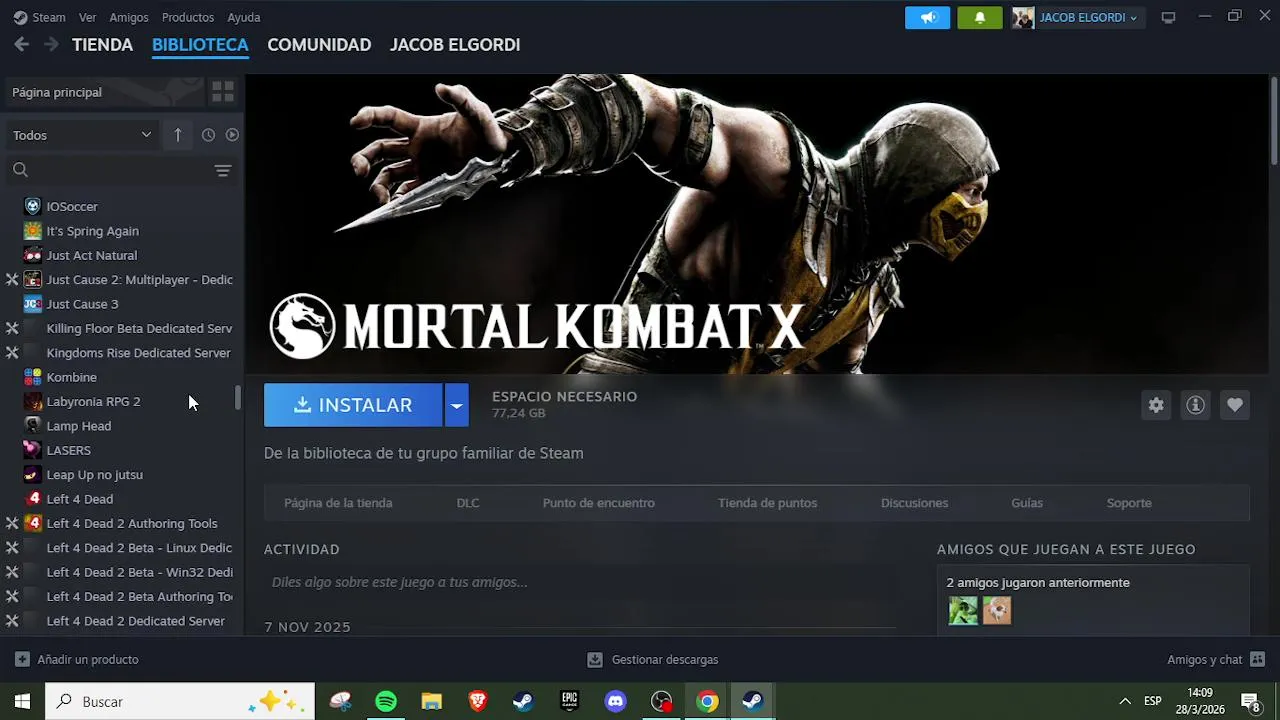Open the game information icon
This screenshot has width=1280, height=720.
click(x=1195, y=405)
